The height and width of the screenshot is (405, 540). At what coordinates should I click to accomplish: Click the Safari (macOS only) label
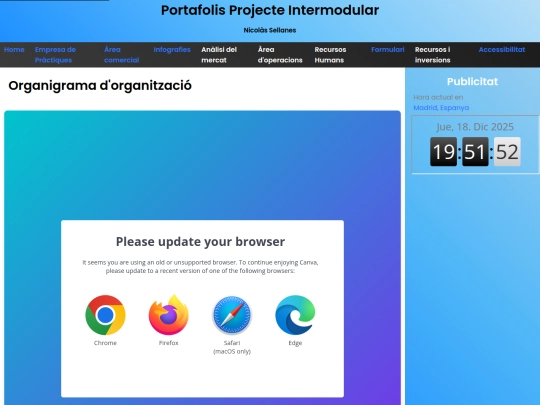tap(232, 347)
